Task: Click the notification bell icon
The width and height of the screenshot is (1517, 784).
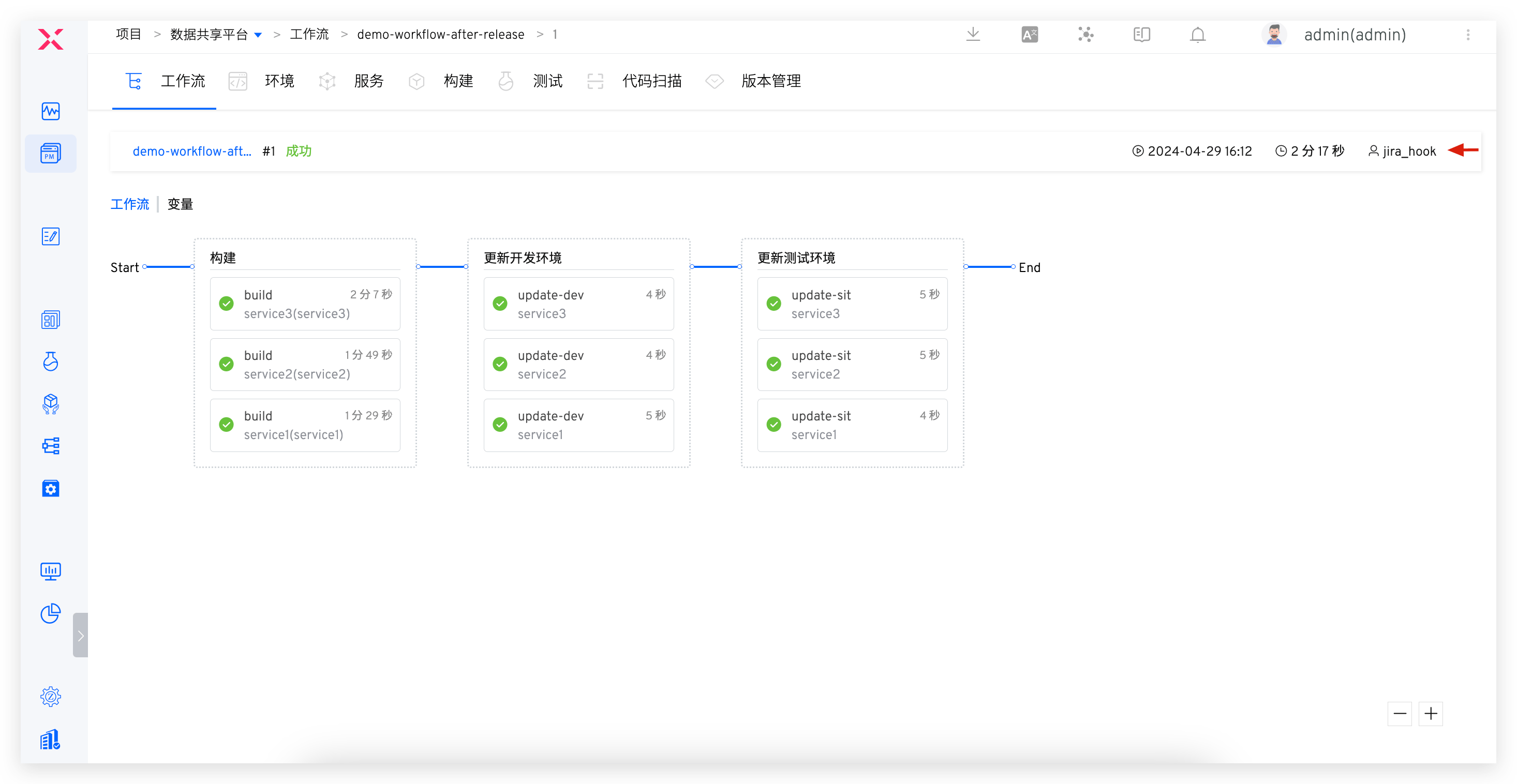Action: tap(1197, 35)
